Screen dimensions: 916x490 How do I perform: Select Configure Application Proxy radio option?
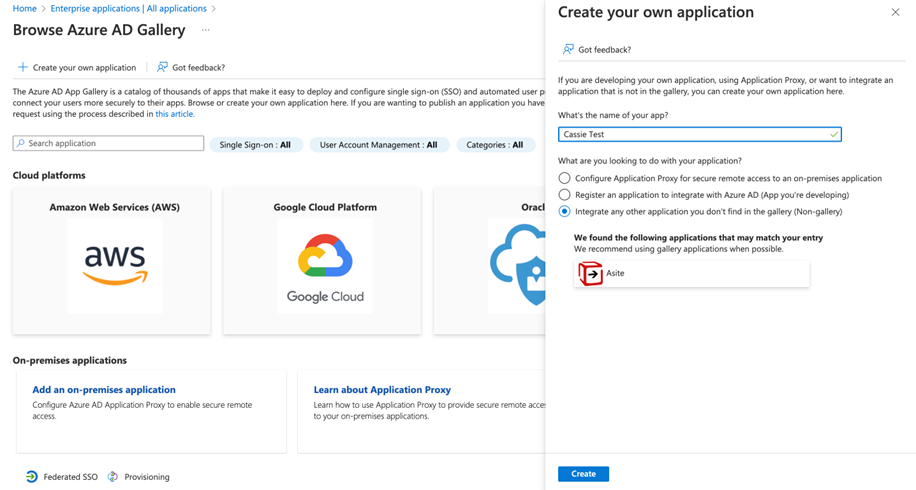click(565, 178)
